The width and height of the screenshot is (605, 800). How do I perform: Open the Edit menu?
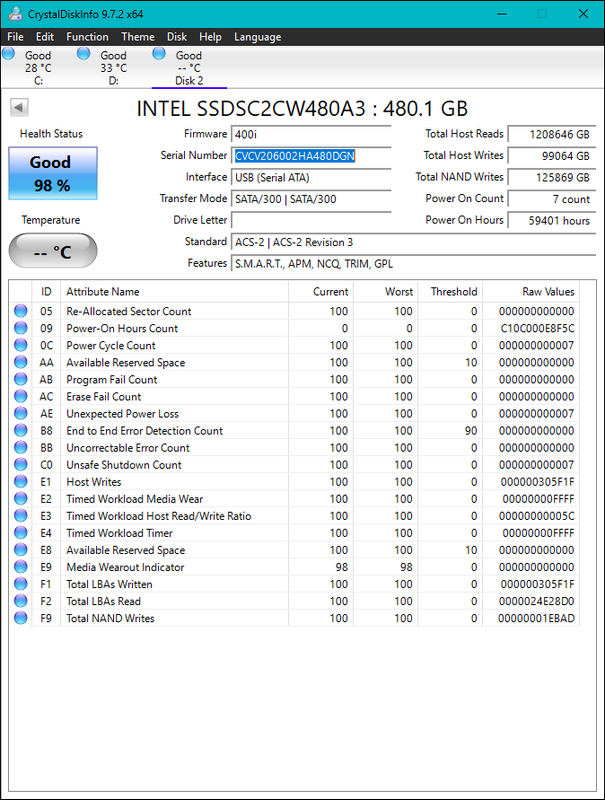[x=45, y=37]
